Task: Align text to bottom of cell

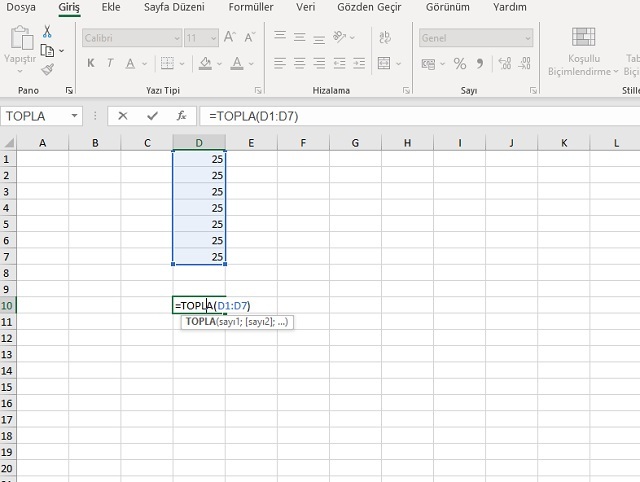Action: pos(319,39)
